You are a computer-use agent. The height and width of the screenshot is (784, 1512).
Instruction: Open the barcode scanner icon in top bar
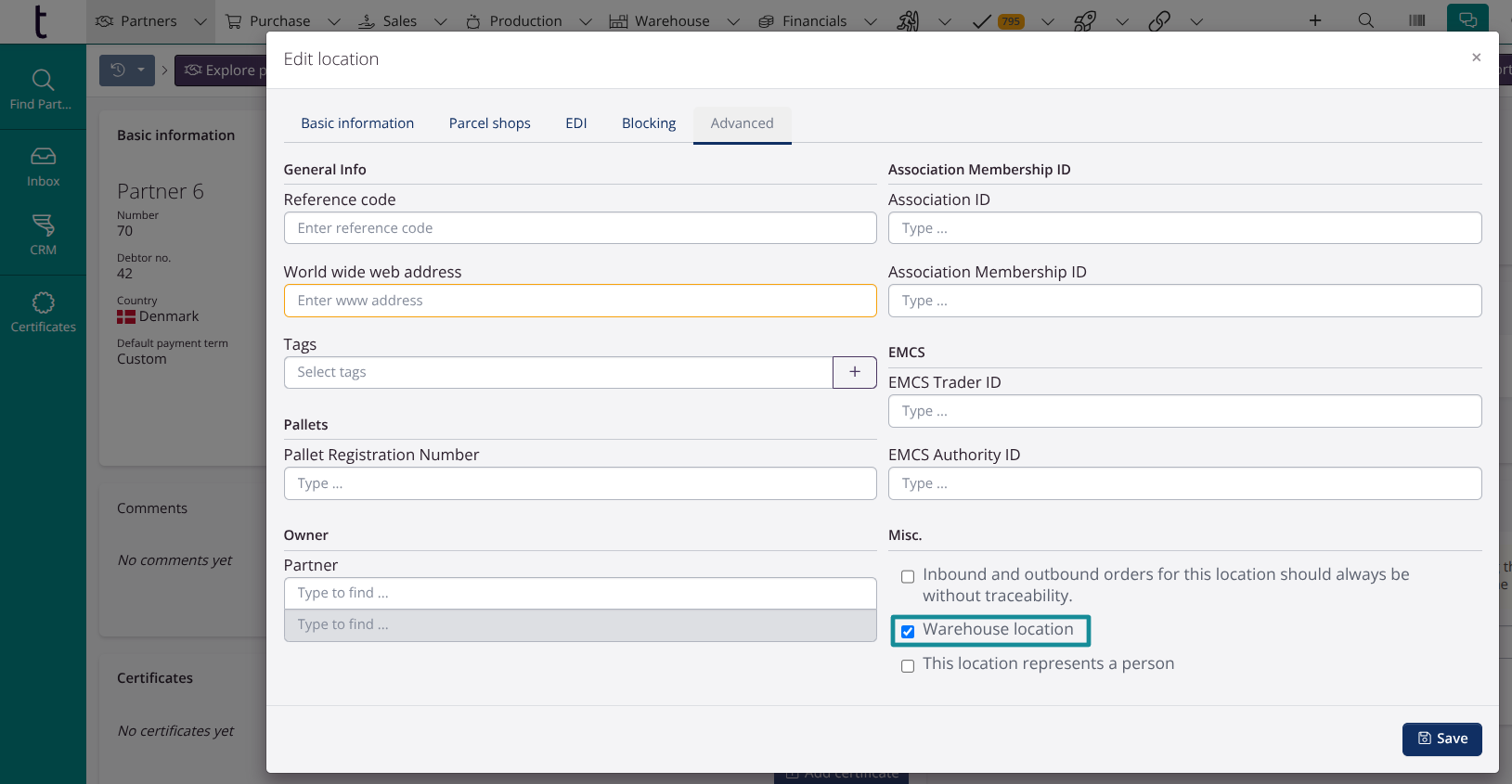tap(1416, 20)
